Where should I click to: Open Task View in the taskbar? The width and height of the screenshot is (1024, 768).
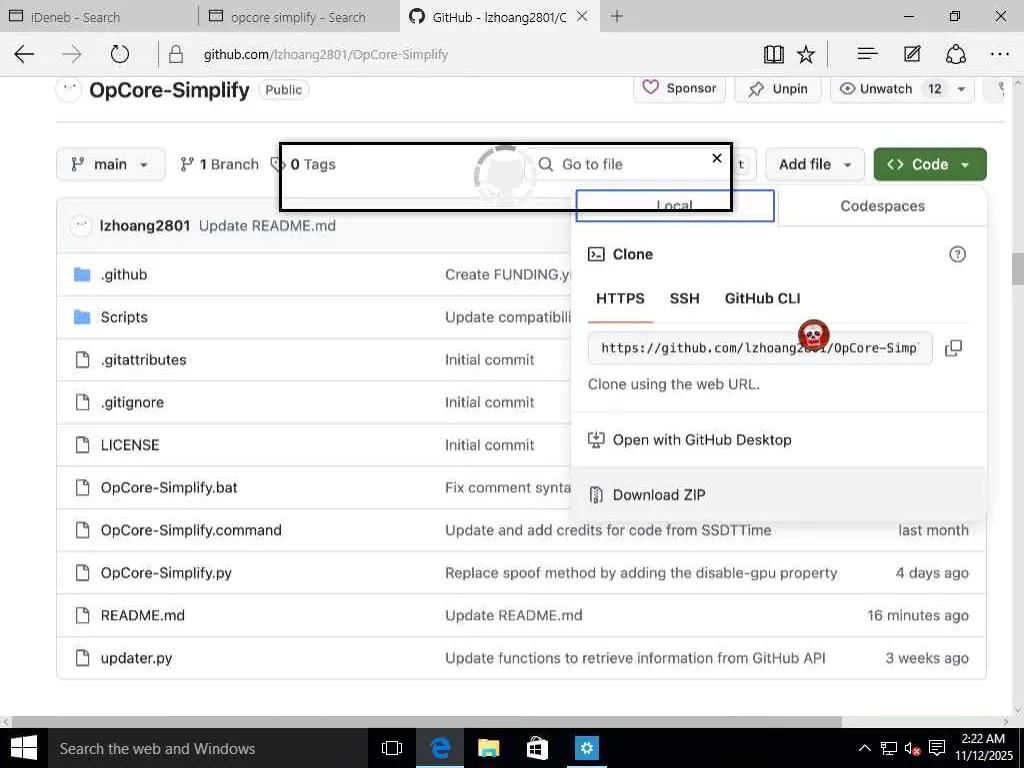click(x=392, y=748)
